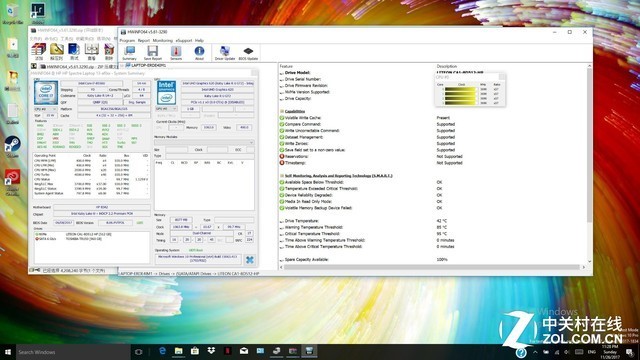
Task: Click the About info icon
Action: pyautogui.click(x=199, y=53)
